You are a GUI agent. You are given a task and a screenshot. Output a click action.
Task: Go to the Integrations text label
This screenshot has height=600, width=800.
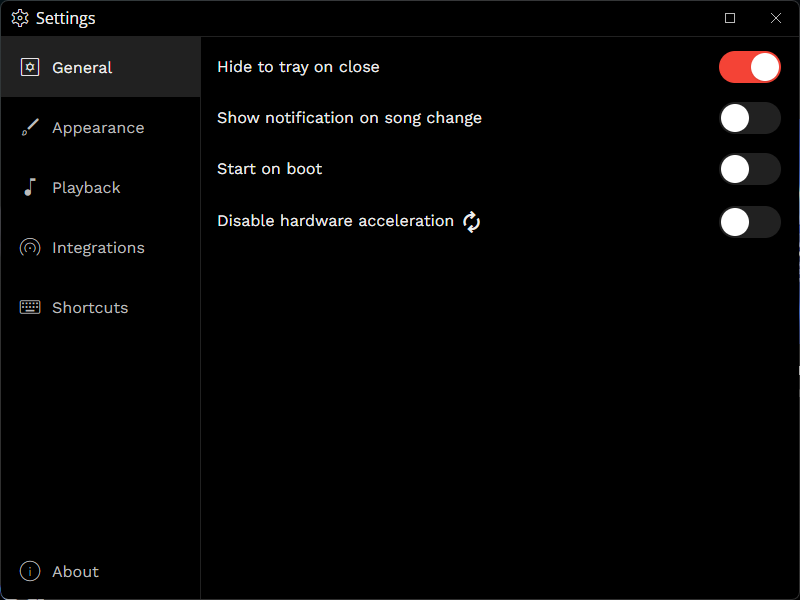point(98,248)
